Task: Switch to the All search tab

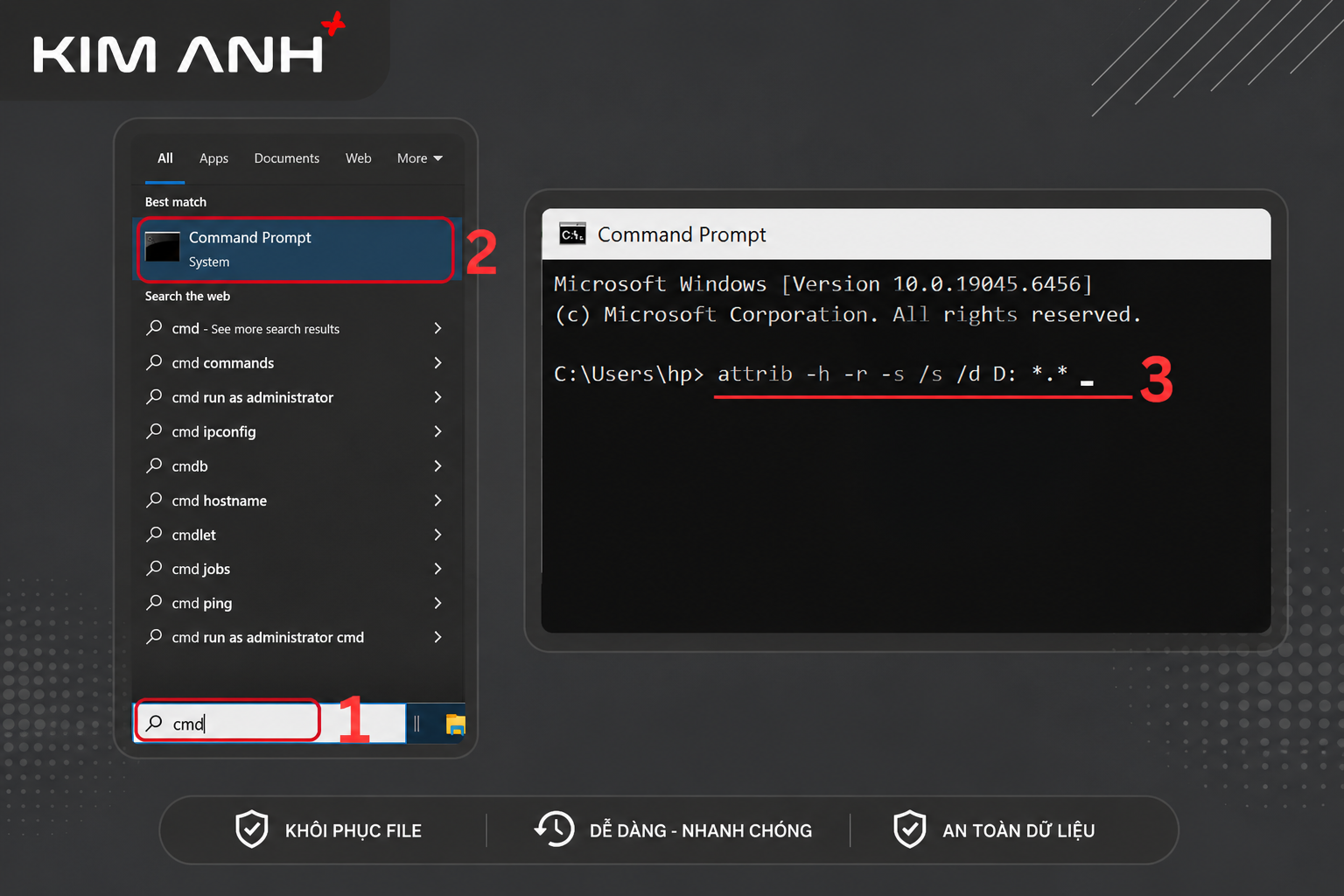Action: pos(164,158)
